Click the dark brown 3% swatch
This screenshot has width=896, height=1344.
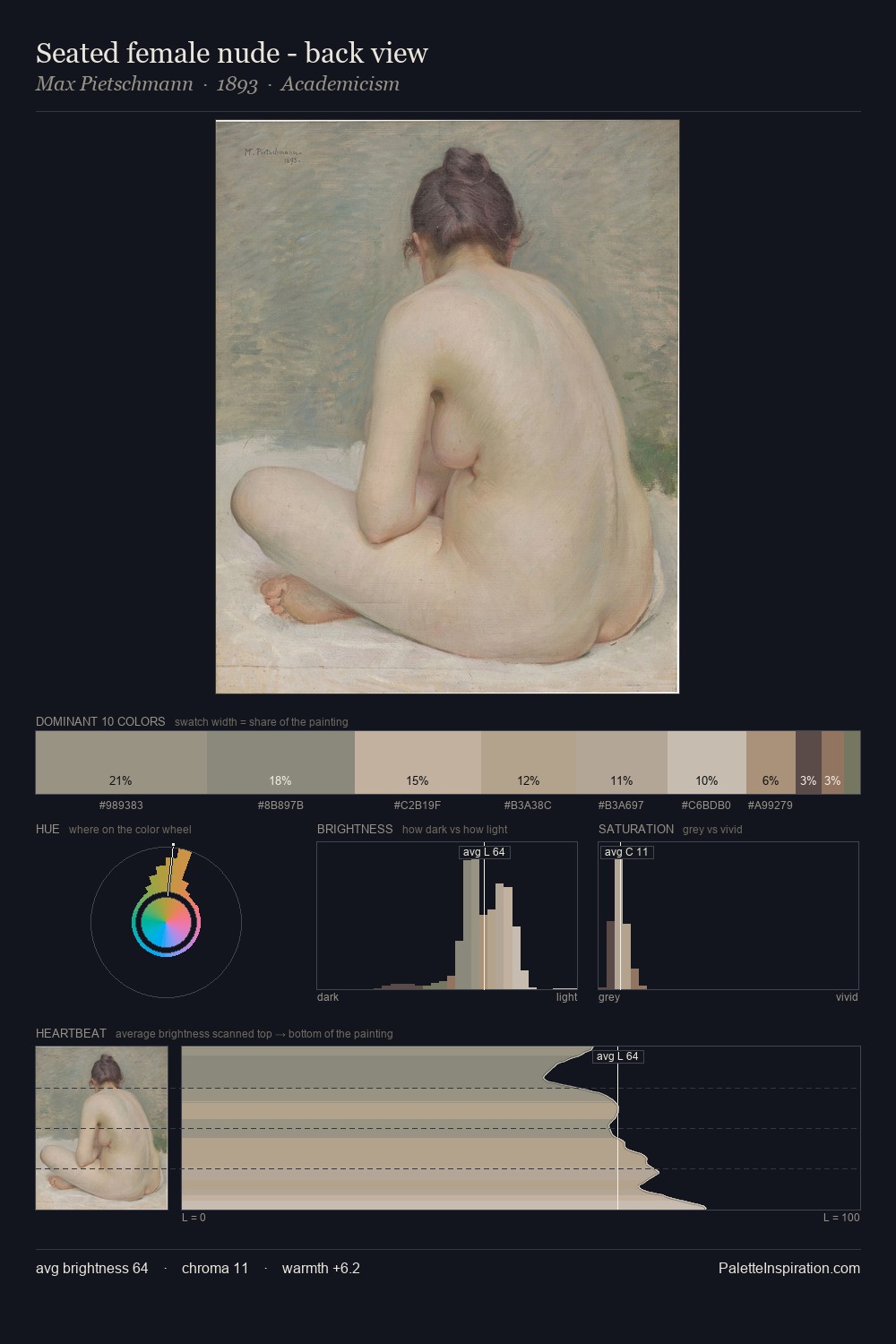808,762
